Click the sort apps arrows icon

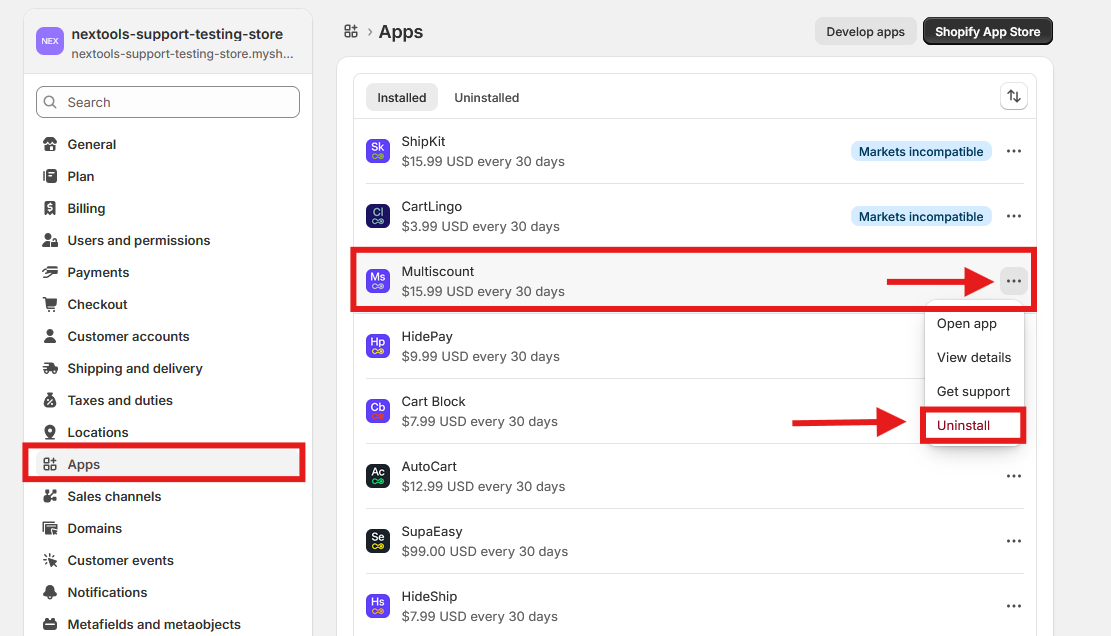point(1014,96)
